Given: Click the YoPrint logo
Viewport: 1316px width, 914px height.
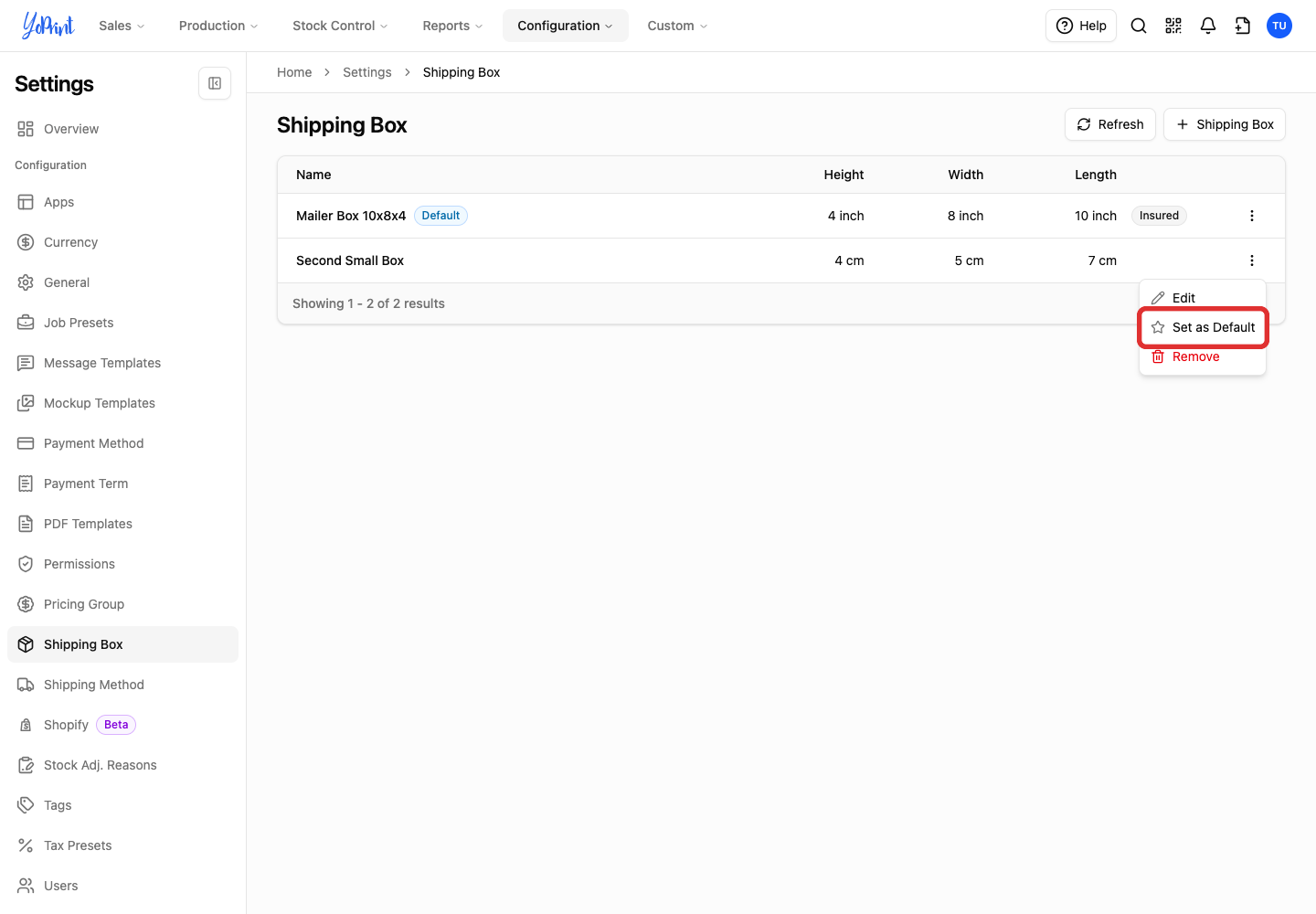Looking at the screenshot, I should (x=48, y=26).
